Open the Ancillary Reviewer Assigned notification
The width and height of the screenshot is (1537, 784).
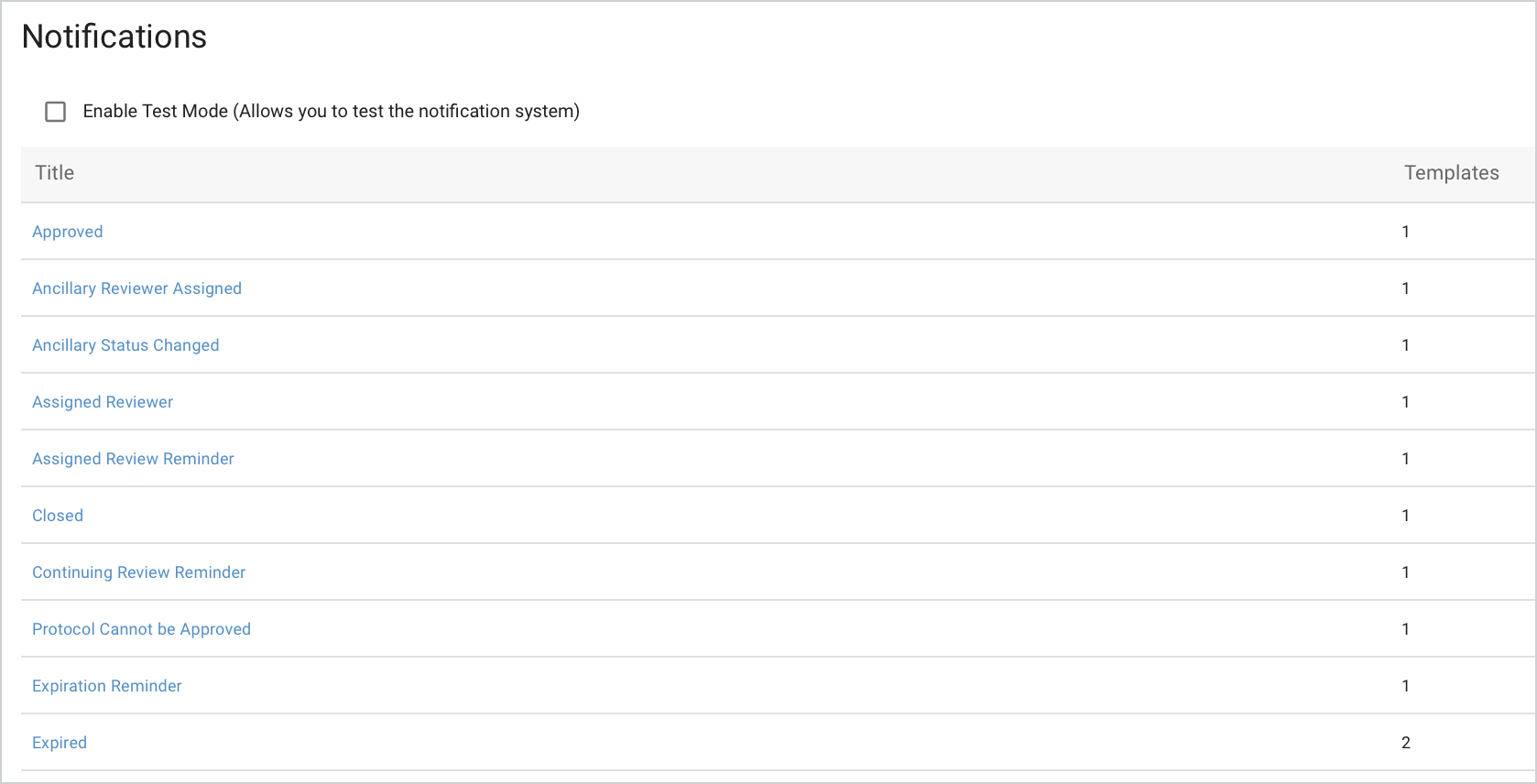coord(136,288)
